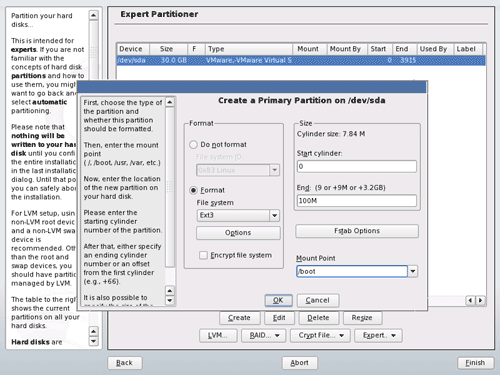Image resolution: width=500 pixels, height=375 pixels.
Task: Focus the Mount Point field containing /boot
Action: [352, 271]
